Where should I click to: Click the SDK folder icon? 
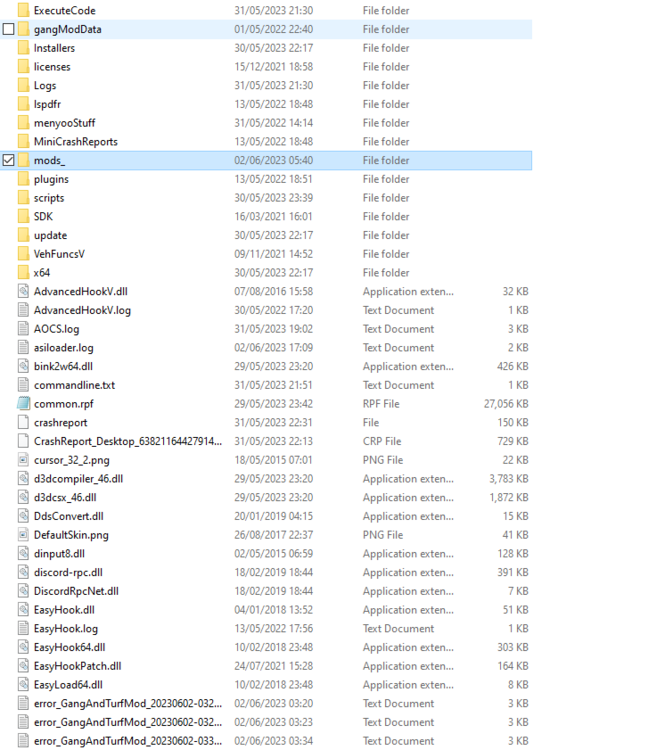pos(23,216)
